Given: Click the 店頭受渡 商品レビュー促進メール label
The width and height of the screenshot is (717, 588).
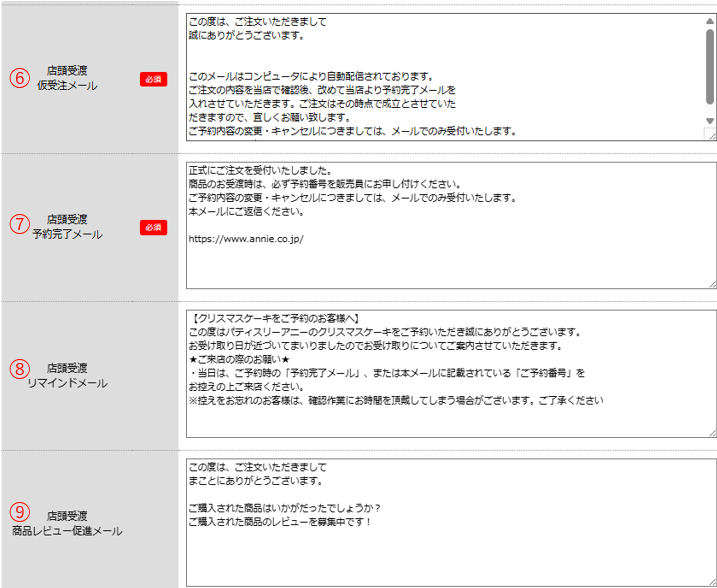Looking at the screenshot, I should coord(67,523).
